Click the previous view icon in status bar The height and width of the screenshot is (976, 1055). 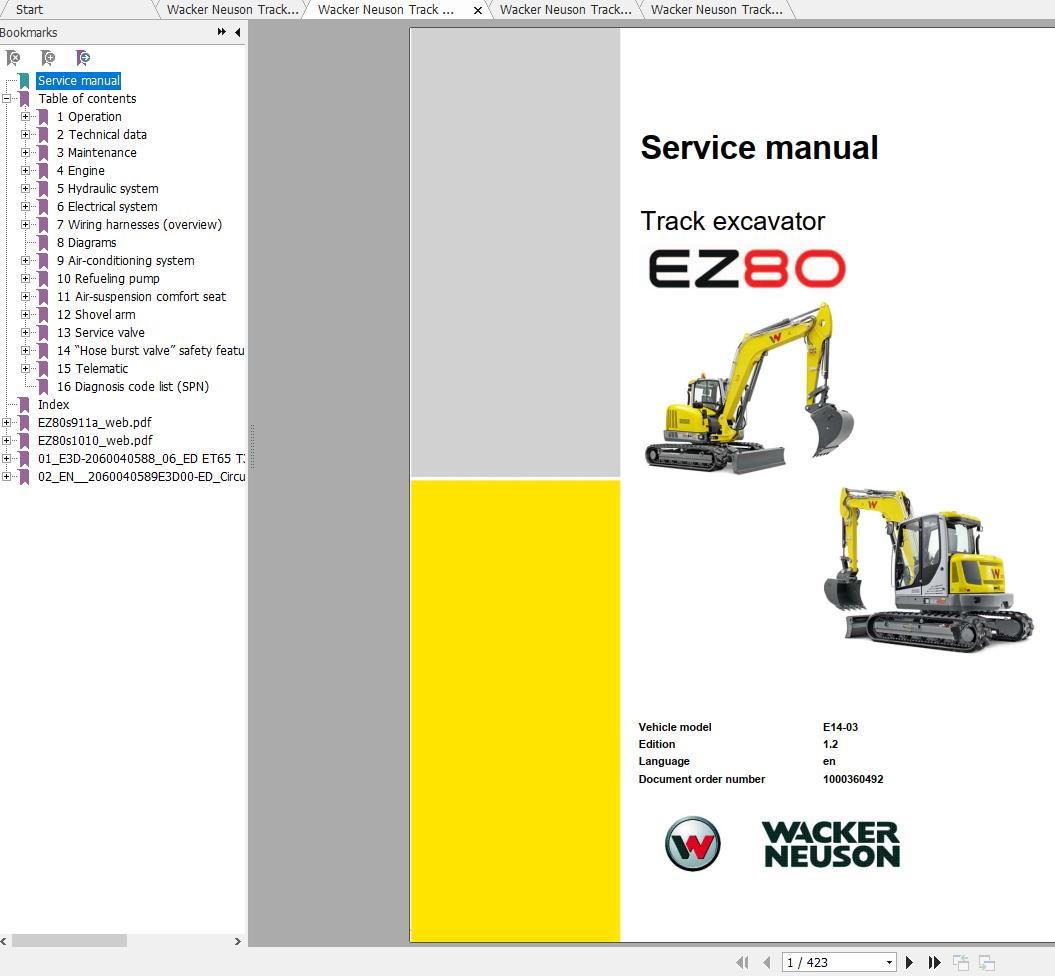(x=960, y=963)
